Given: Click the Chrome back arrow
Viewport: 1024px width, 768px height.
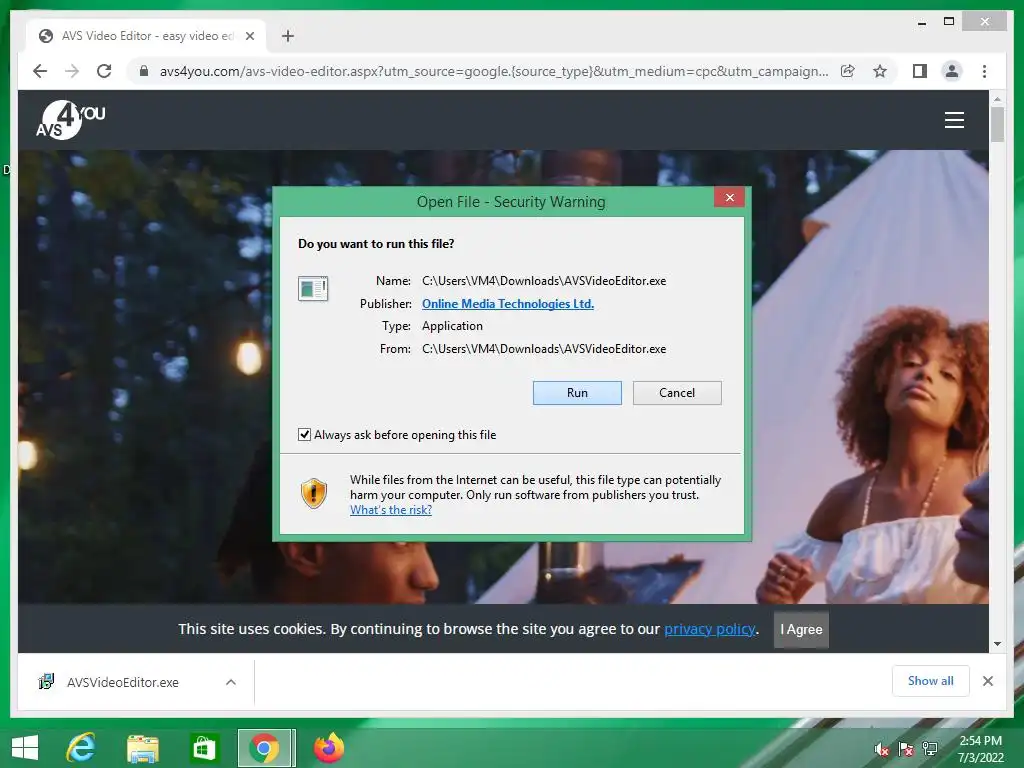Looking at the screenshot, I should (x=40, y=71).
